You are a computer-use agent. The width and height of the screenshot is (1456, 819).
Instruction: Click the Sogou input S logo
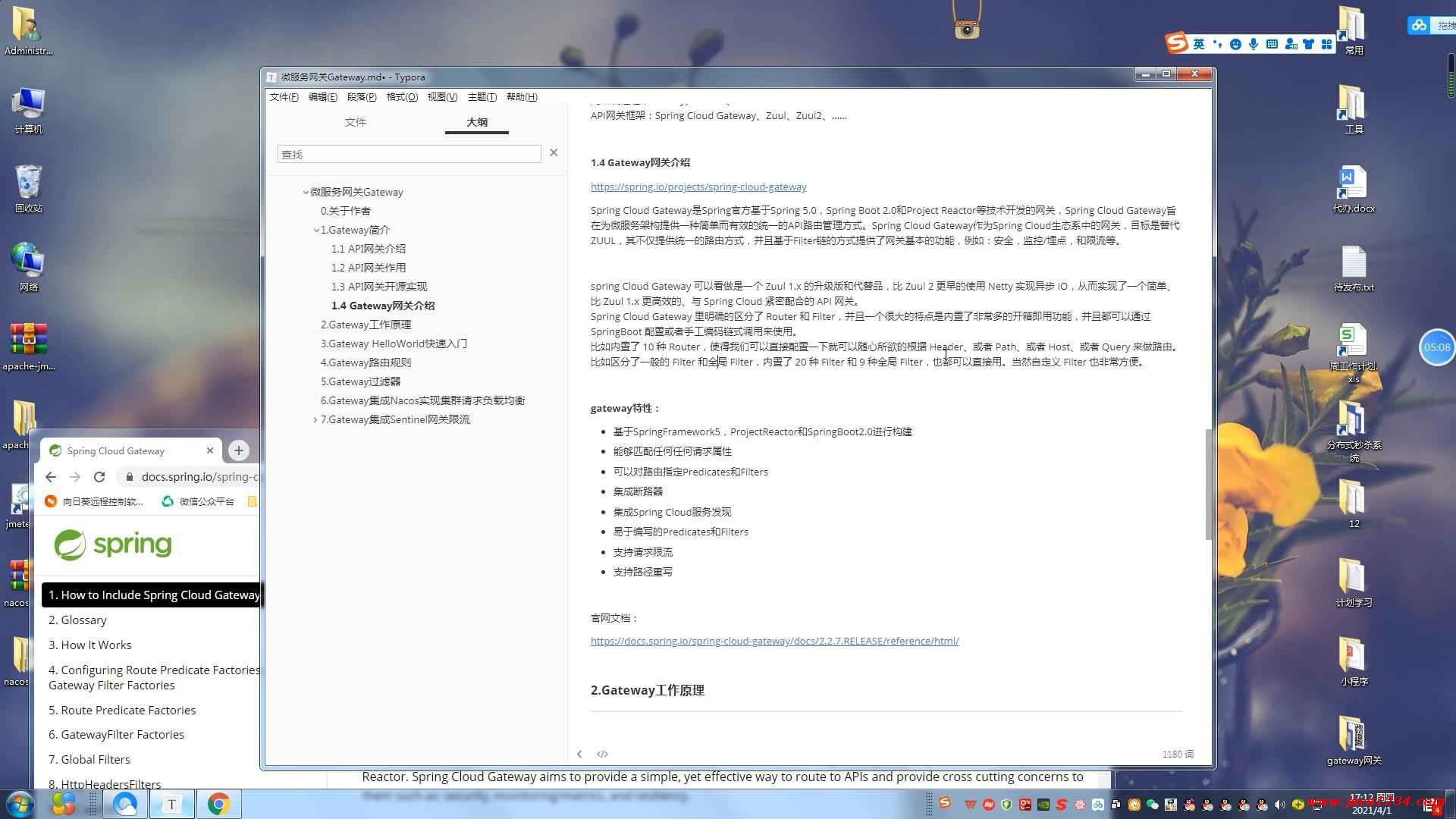(1176, 43)
